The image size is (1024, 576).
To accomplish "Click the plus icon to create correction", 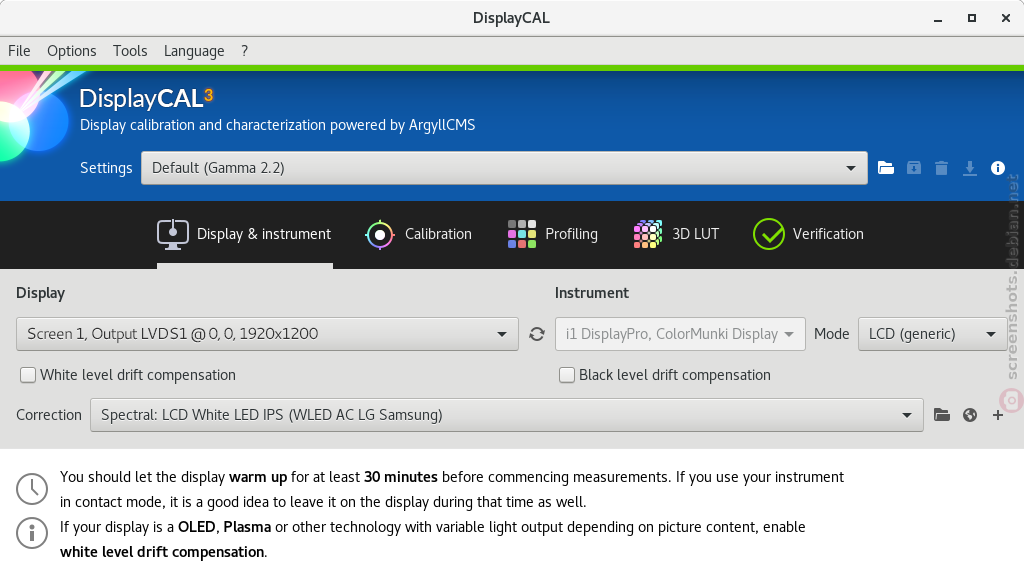I will 998,415.
